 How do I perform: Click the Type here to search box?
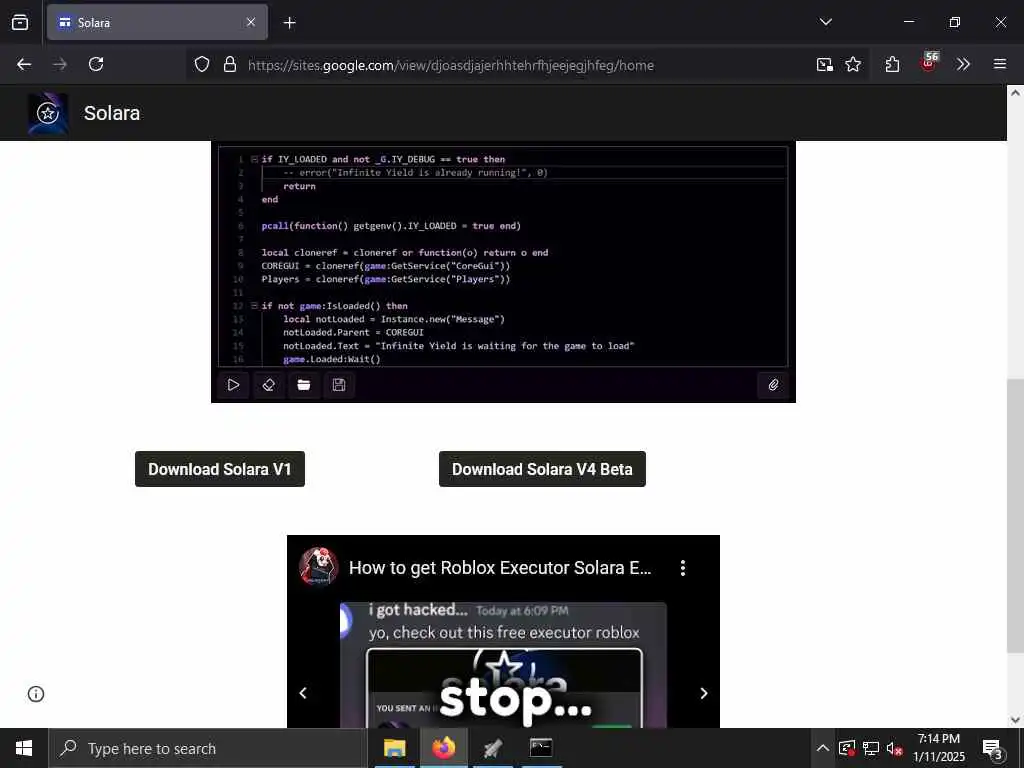[x=208, y=748]
